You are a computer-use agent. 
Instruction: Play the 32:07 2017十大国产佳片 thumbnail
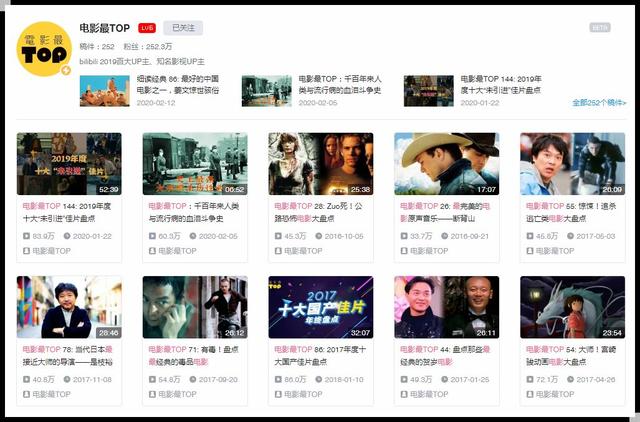pos(321,307)
